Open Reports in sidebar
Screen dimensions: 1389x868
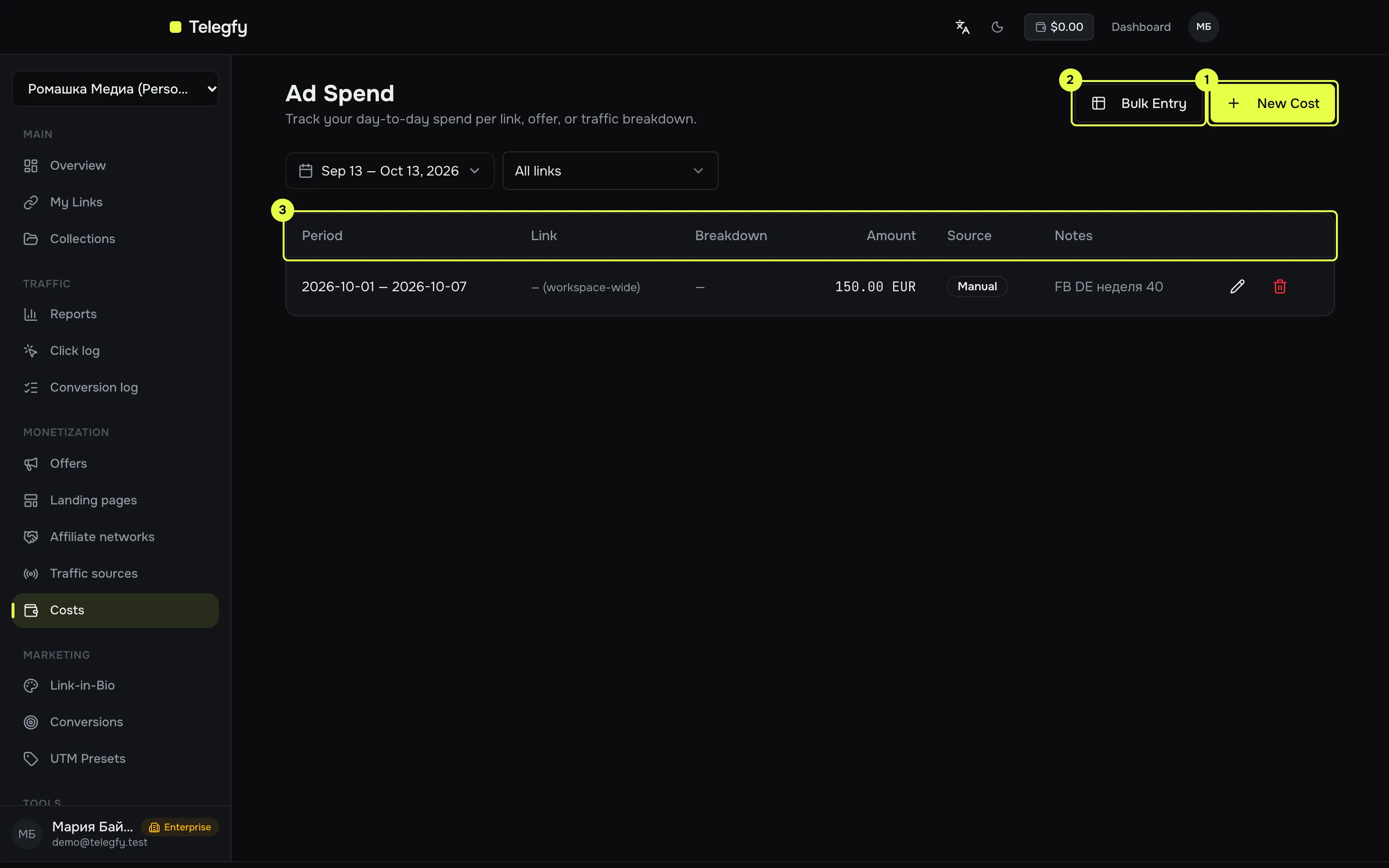point(115,314)
